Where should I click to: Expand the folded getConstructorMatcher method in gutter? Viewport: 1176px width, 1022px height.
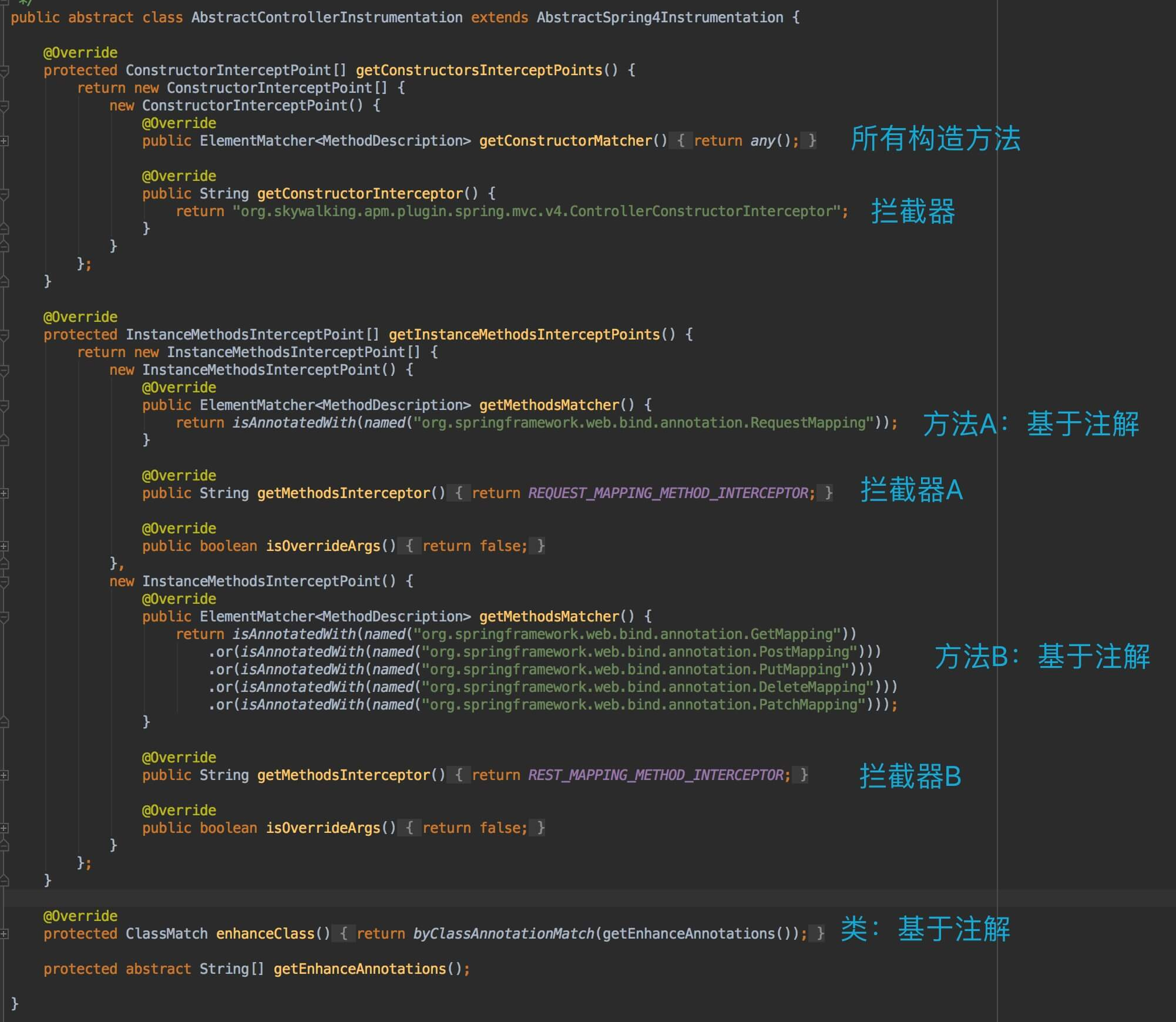pyautogui.click(x=4, y=141)
